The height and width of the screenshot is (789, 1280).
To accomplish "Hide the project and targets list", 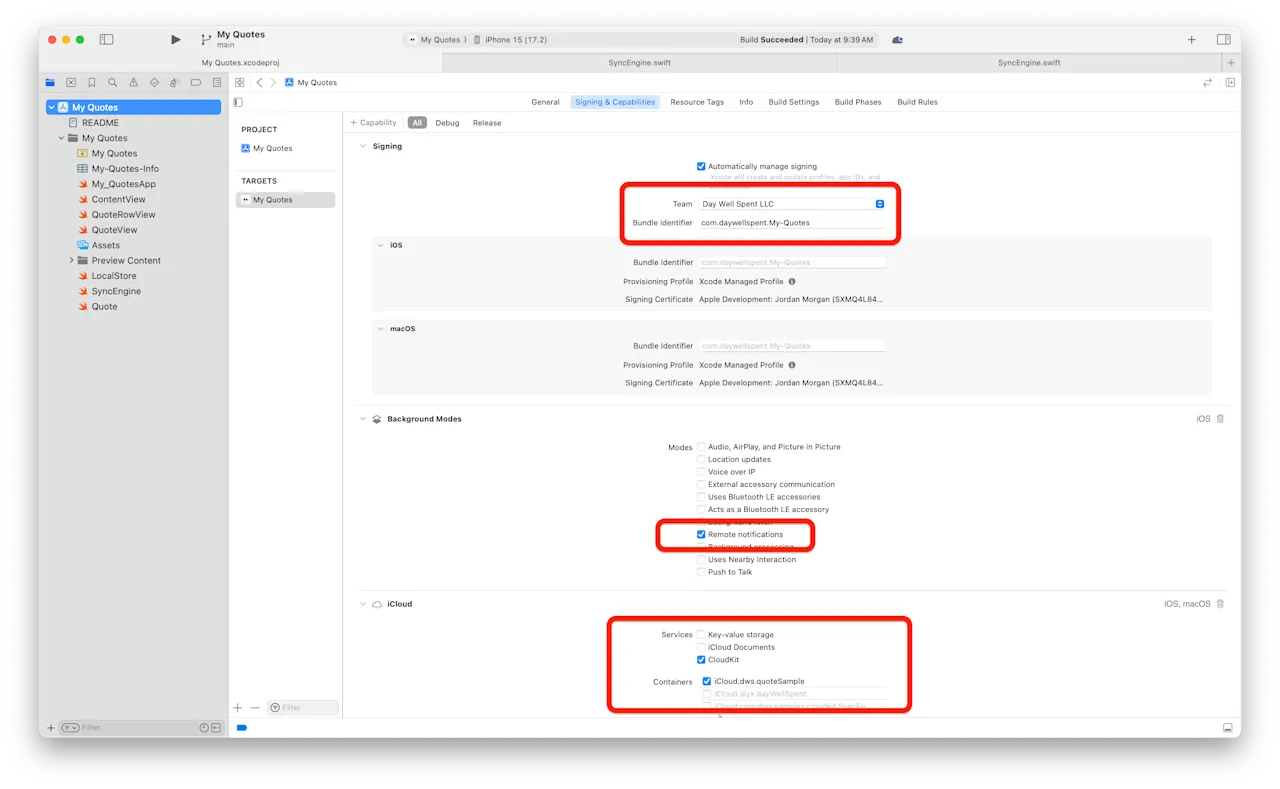I will point(238,102).
